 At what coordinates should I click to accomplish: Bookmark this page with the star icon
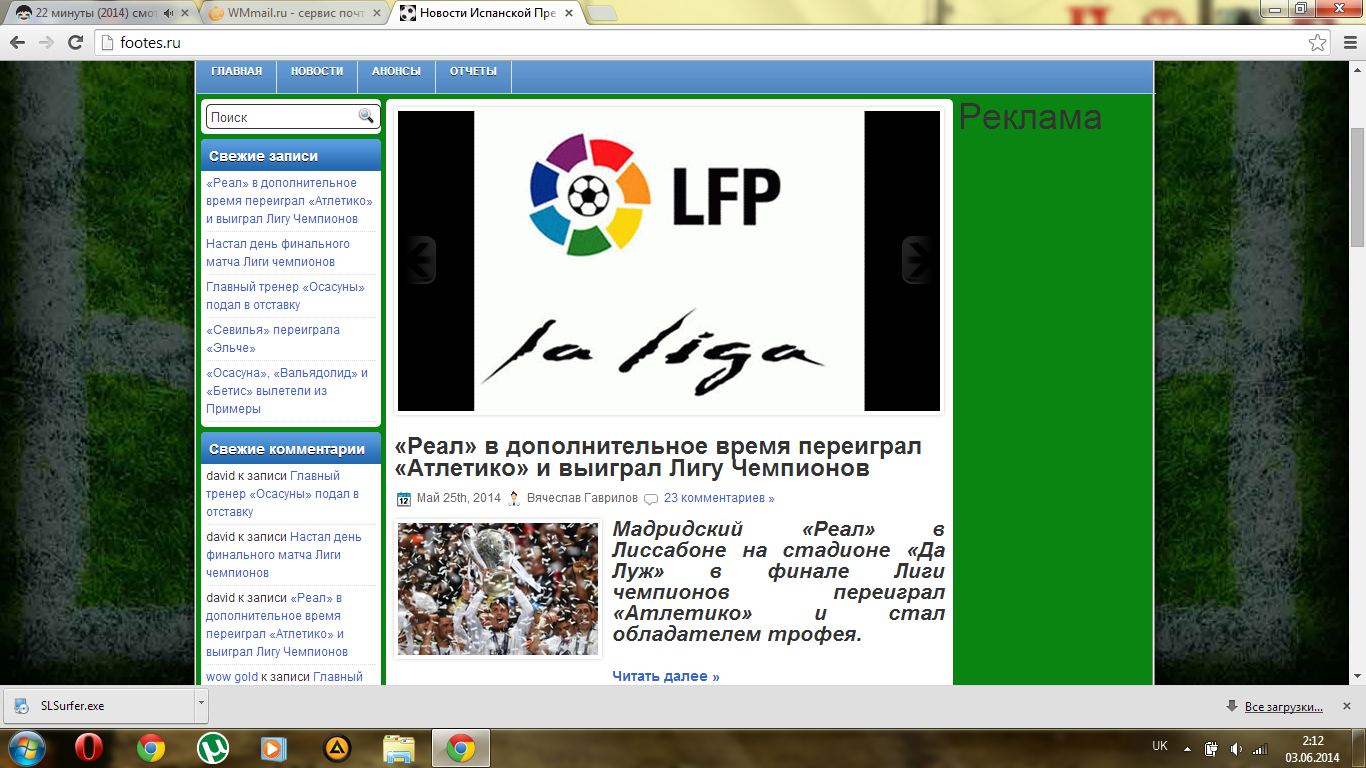tap(1318, 43)
